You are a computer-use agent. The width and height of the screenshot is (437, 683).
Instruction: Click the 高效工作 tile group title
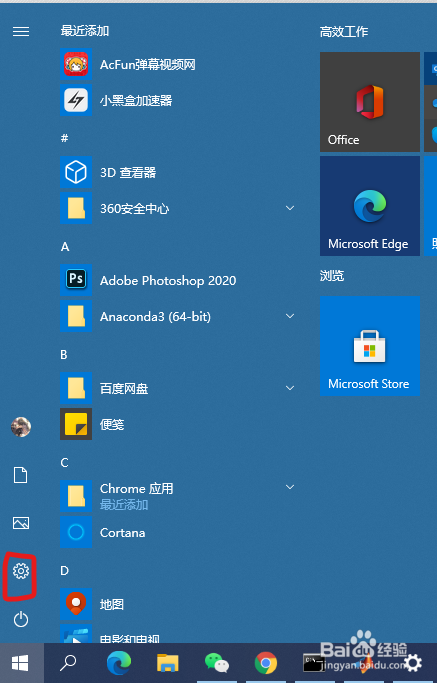pyautogui.click(x=344, y=31)
